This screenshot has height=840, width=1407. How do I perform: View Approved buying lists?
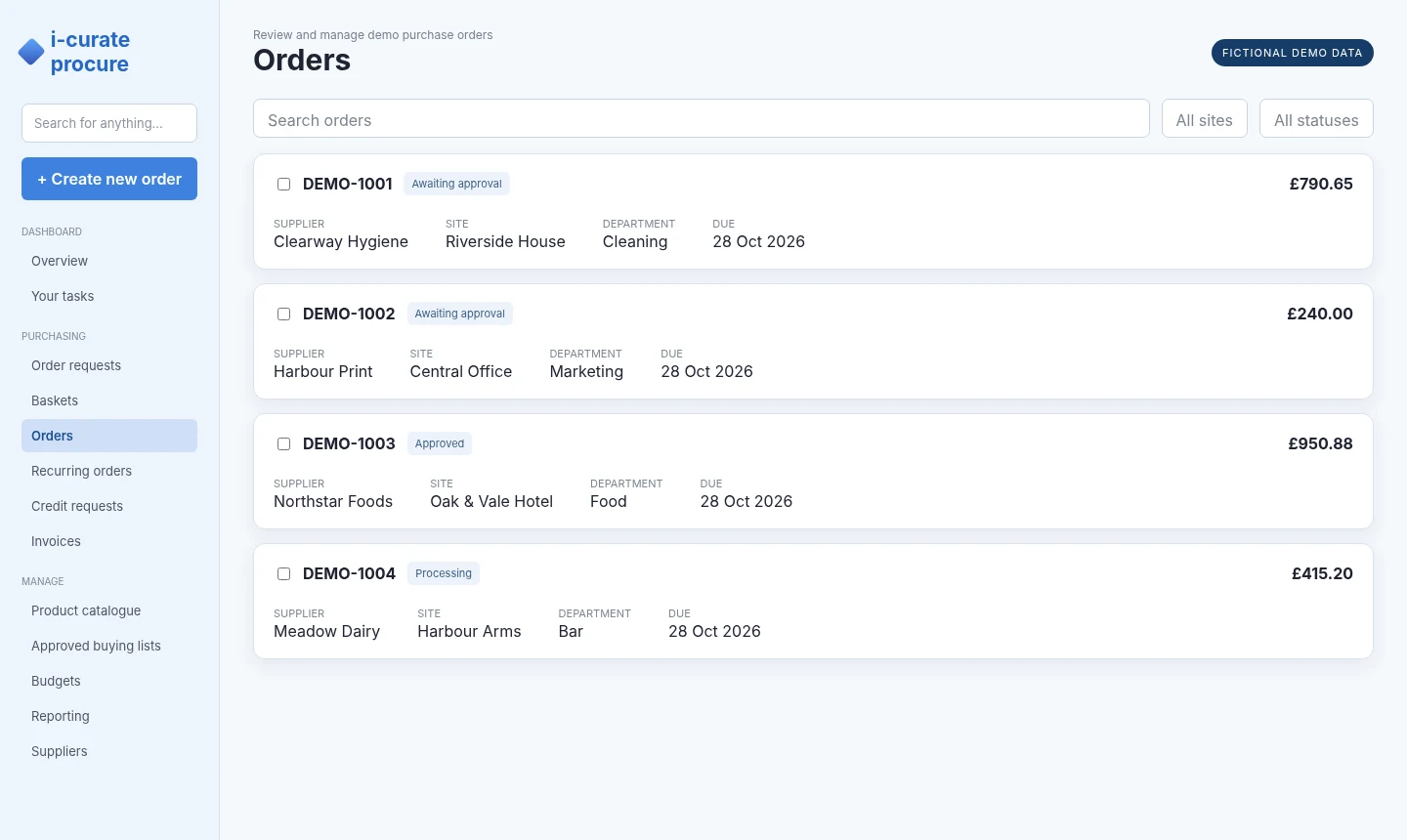109,646
